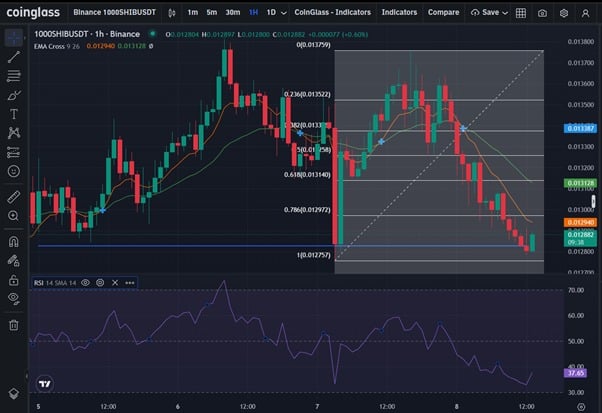Toggle RSI indicator visibility eye
602x413 pixels.
click(85, 283)
